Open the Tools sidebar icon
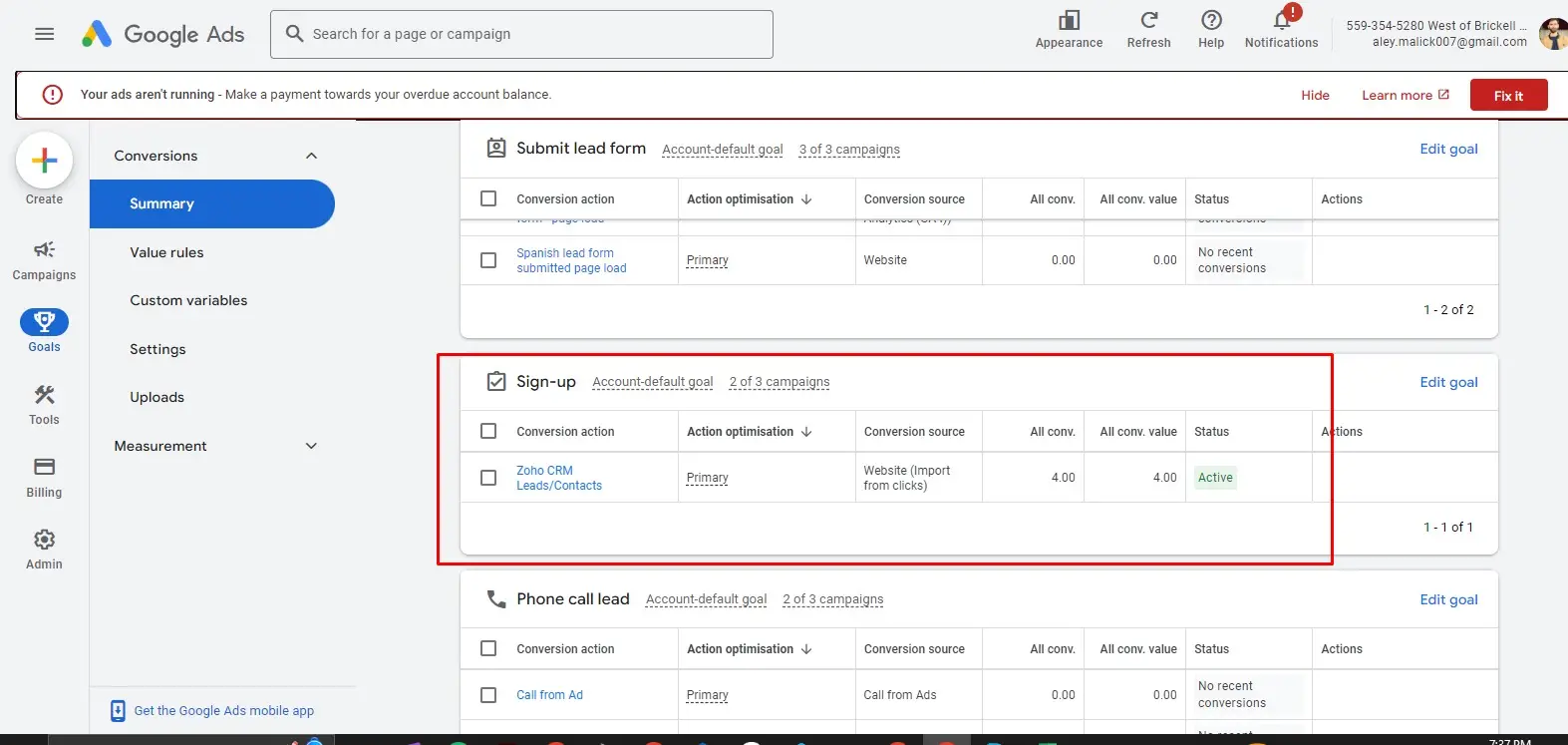The image size is (1568, 745). [44, 404]
